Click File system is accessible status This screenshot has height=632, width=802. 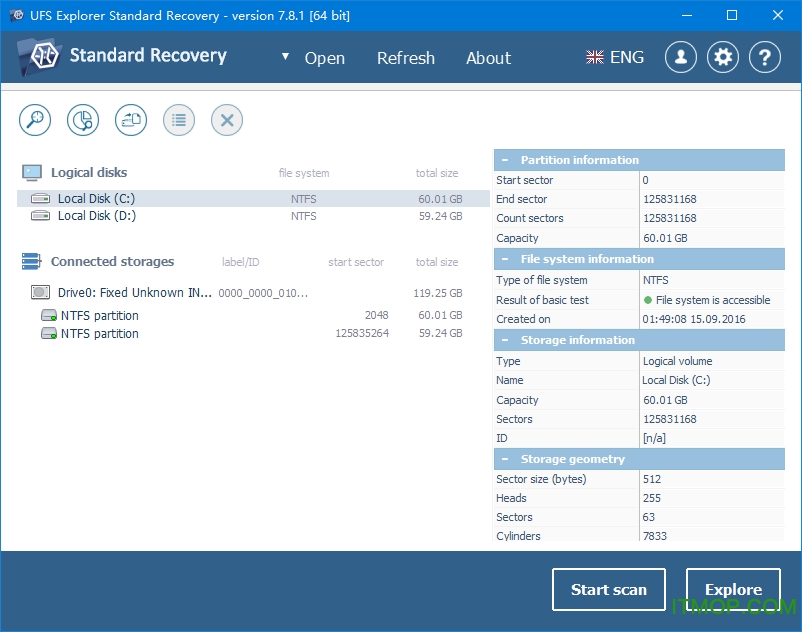707,300
